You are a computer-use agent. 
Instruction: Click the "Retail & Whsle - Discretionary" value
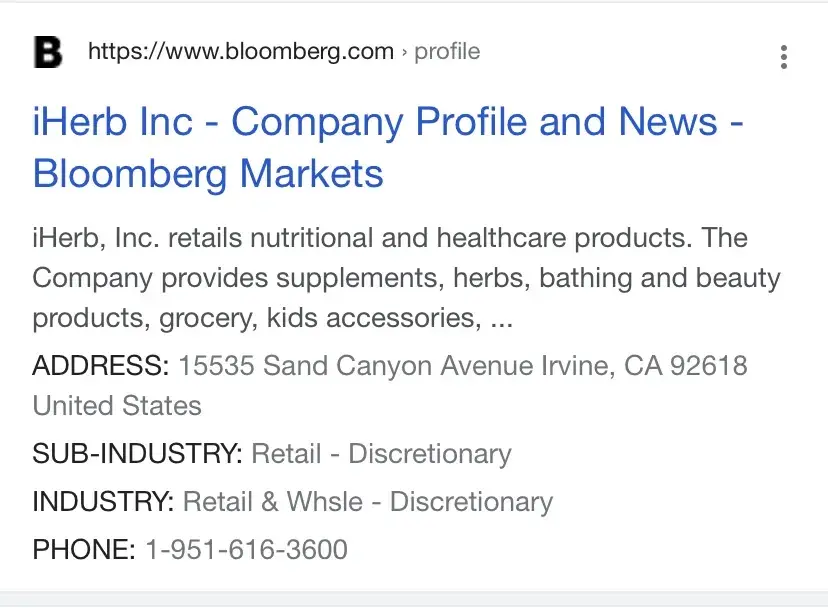click(368, 502)
